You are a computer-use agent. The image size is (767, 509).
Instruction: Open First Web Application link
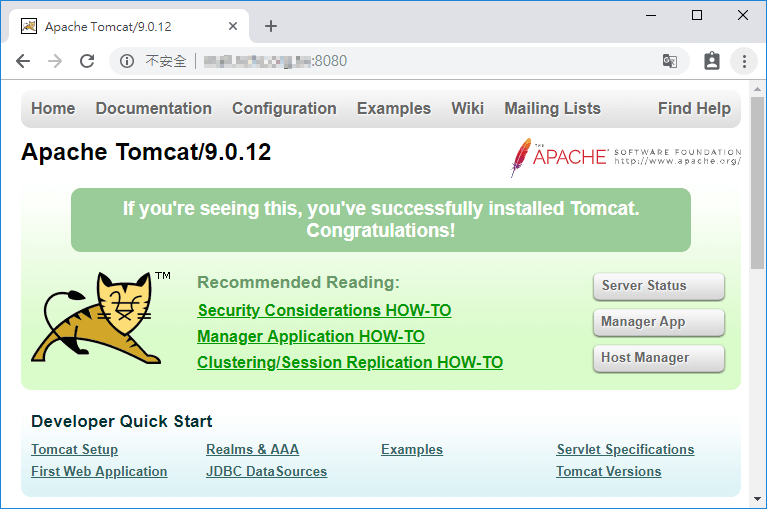click(x=99, y=471)
